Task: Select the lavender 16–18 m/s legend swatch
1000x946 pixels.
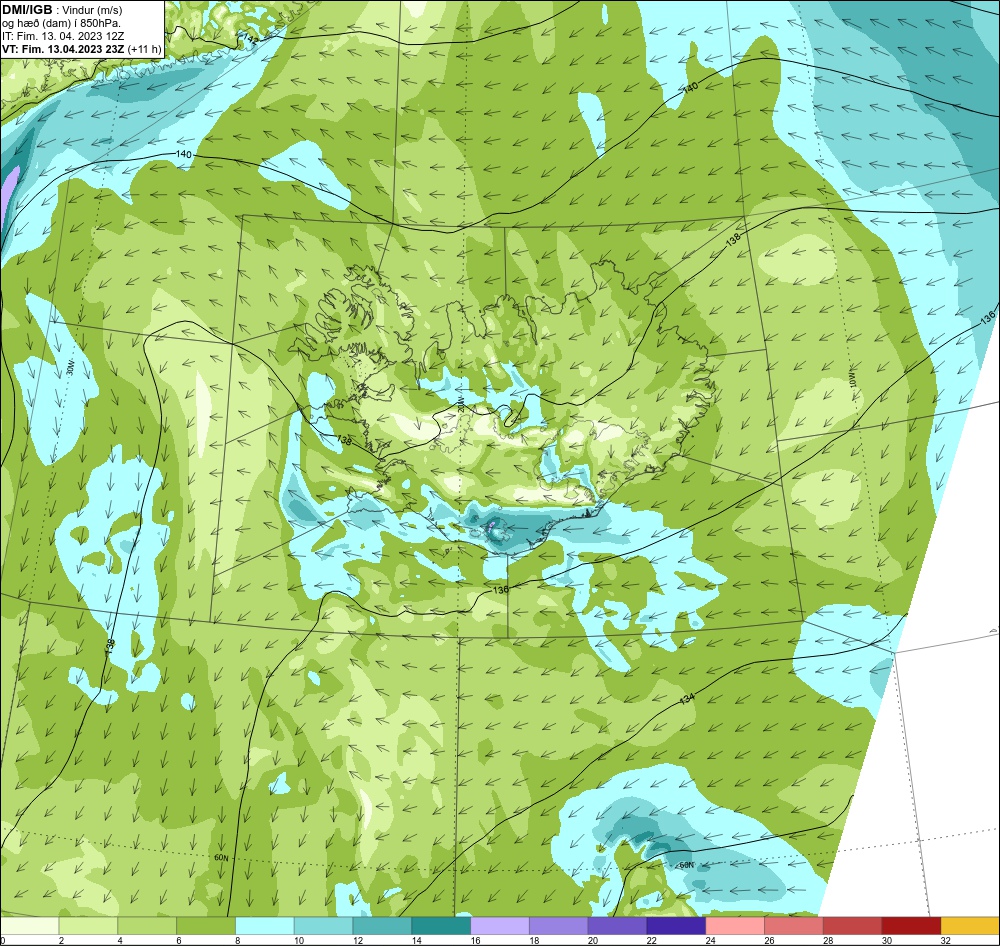Action: click(x=500, y=925)
